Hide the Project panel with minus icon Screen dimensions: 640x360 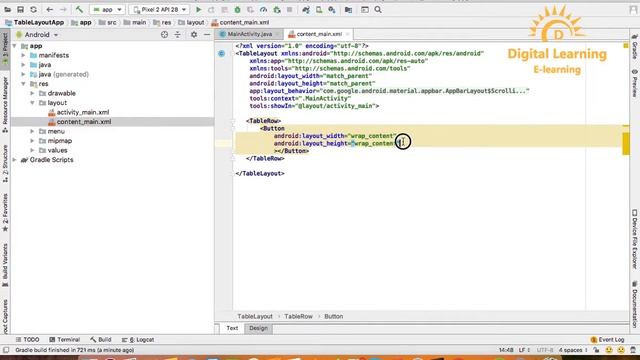pyautogui.click(x=207, y=35)
